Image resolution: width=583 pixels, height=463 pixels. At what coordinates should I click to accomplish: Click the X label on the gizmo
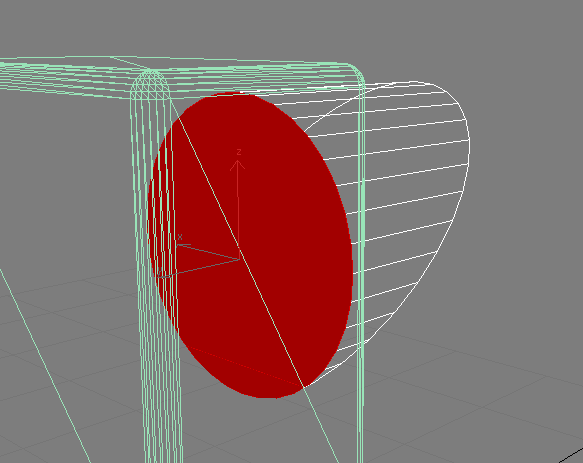[180, 237]
